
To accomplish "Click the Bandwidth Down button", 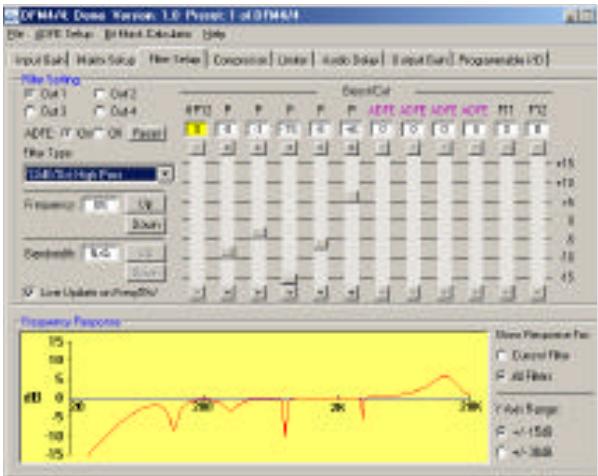I will 145,272.
